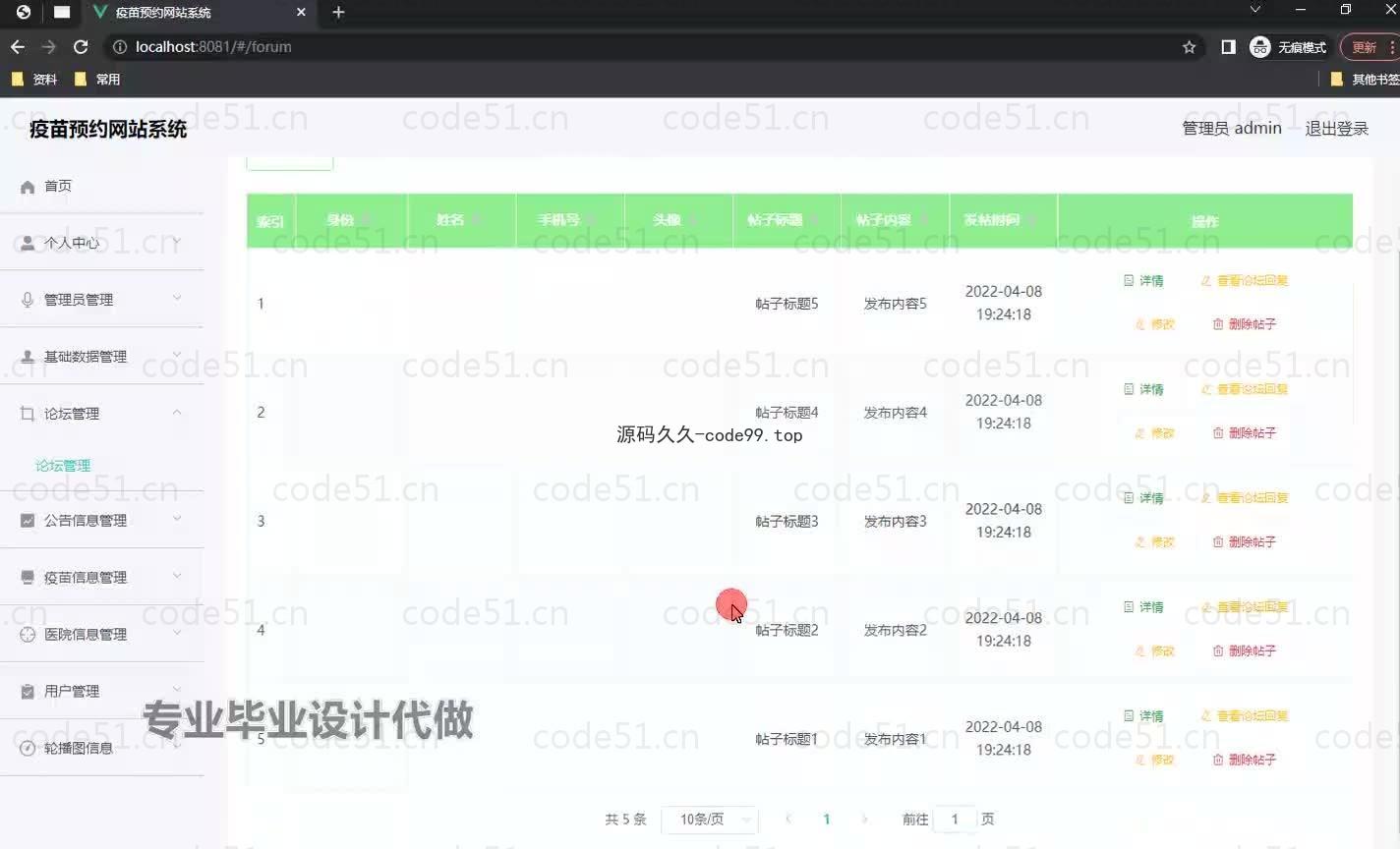Click the 无痕模式 incognito indicator
The height and width of the screenshot is (849, 1400).
(x=1288, y=47)
